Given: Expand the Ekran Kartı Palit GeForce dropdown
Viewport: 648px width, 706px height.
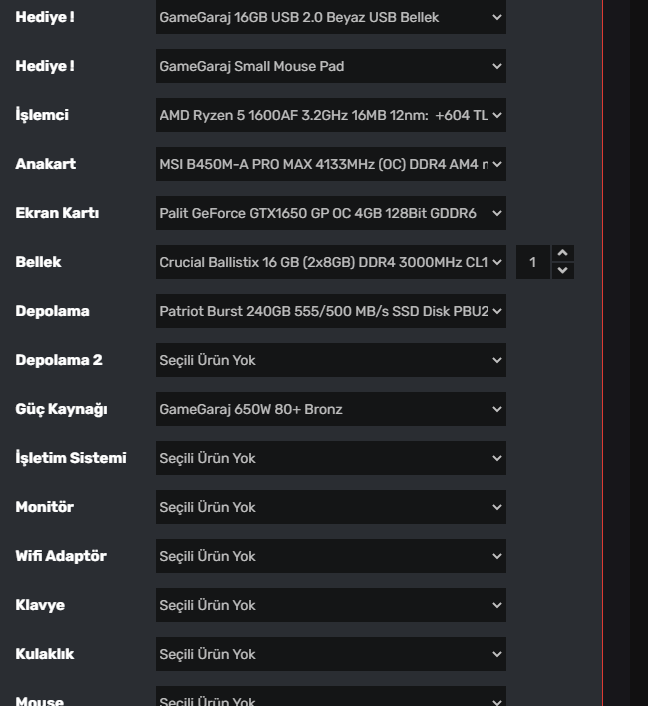Looking at the screenshot, I should click(330, 213).
